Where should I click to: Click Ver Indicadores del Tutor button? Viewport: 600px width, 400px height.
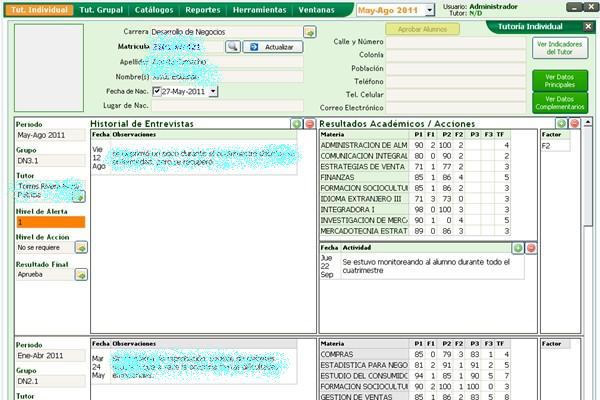tap(560, 49)
